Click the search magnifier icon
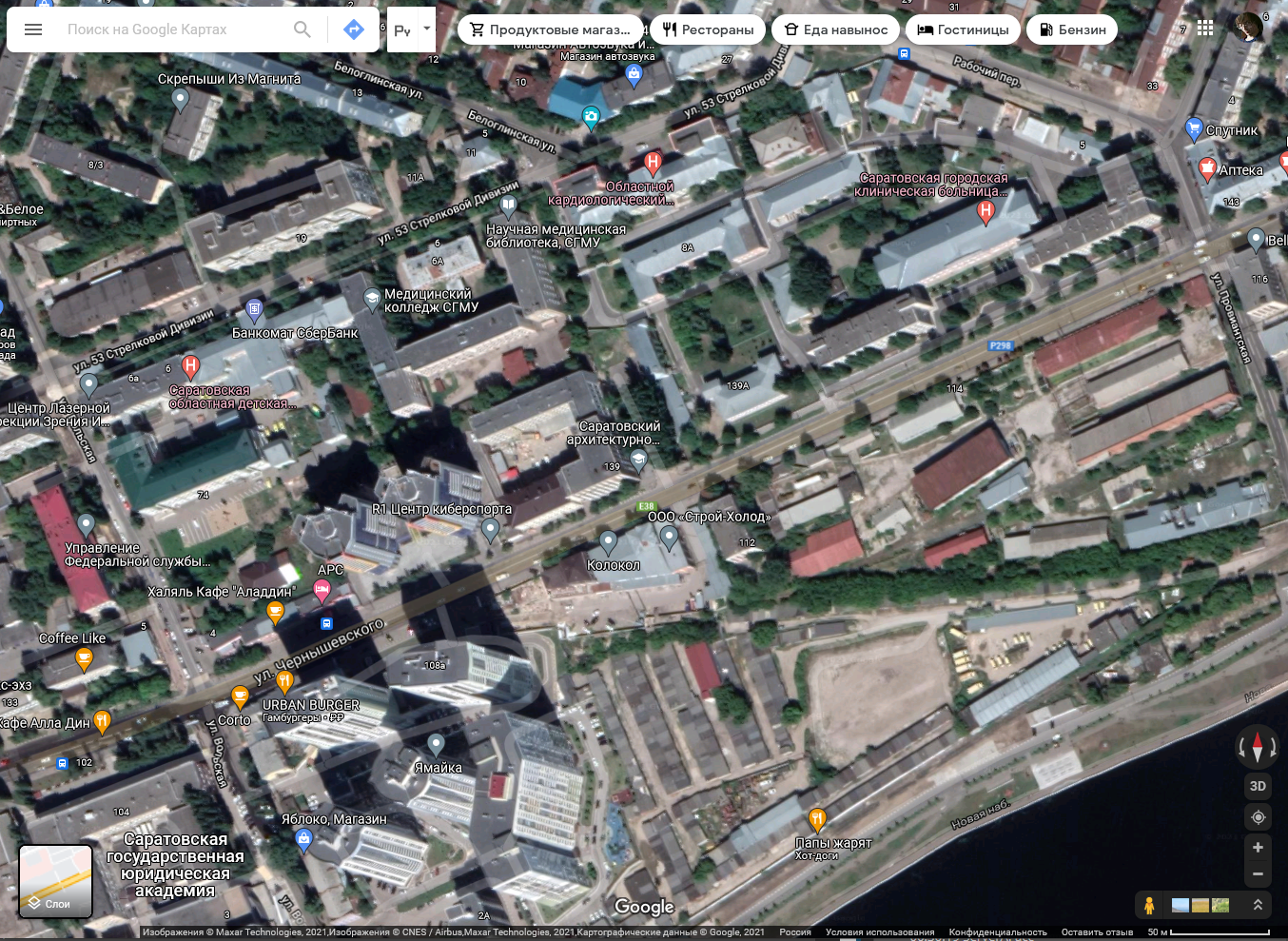This screenshot has height=941, width=1288. tap(302, 29)
